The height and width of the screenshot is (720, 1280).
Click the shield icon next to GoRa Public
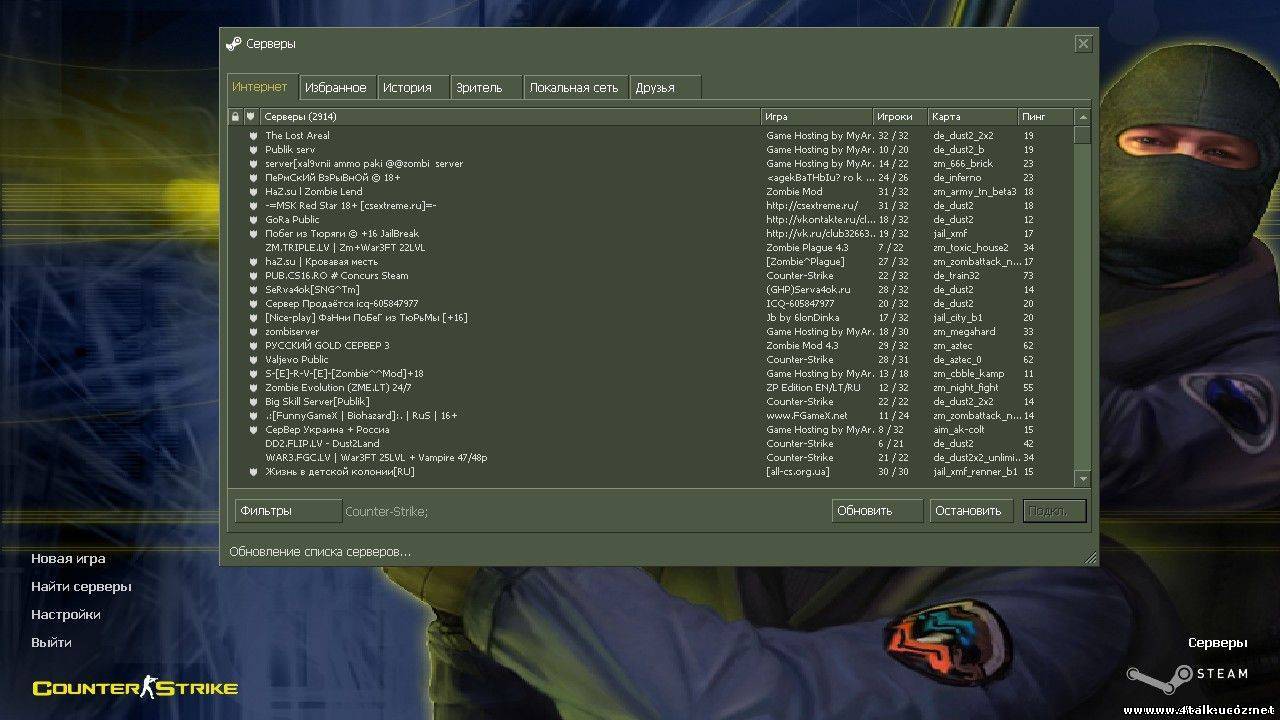[x=253, y=220]
